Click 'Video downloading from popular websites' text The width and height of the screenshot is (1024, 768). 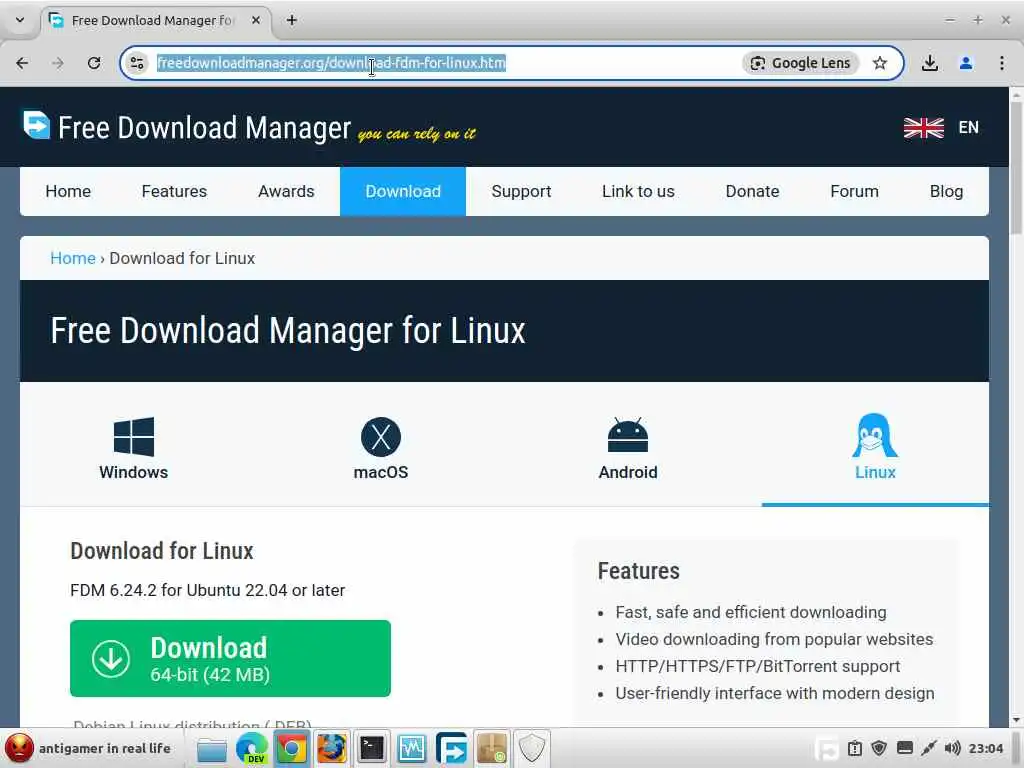(774, 639)
